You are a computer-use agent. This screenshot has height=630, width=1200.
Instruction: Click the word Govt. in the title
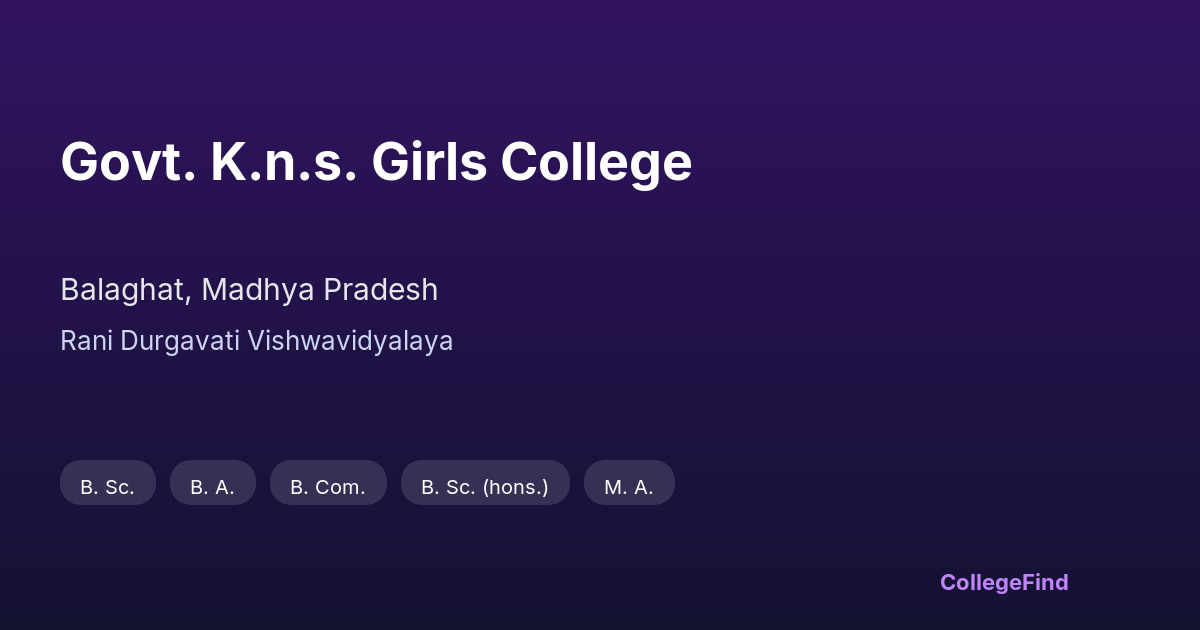[x=127, y=162]
